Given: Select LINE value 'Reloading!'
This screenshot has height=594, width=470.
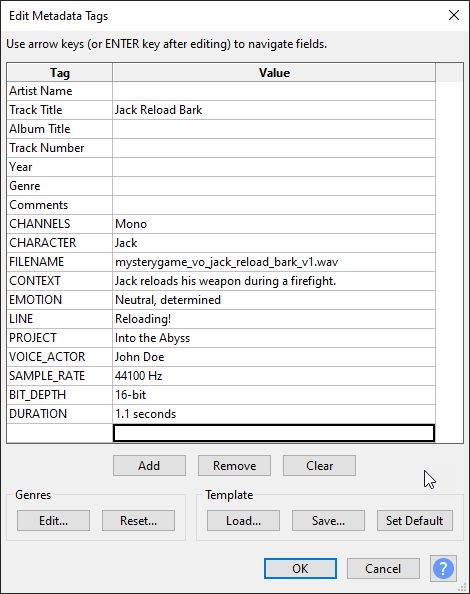Looking at the screenshot, I should click(274, 319).
